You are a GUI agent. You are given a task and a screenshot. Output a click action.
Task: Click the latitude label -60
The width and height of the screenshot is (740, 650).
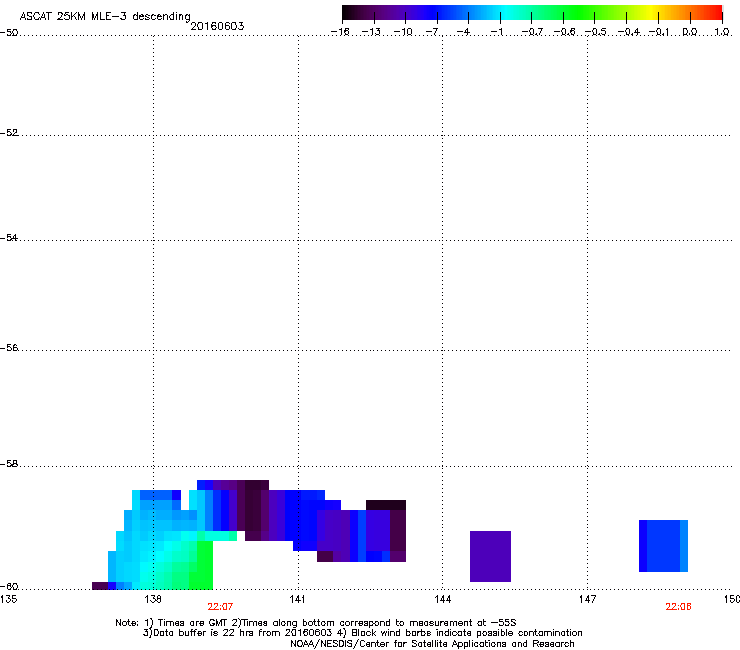9,586
